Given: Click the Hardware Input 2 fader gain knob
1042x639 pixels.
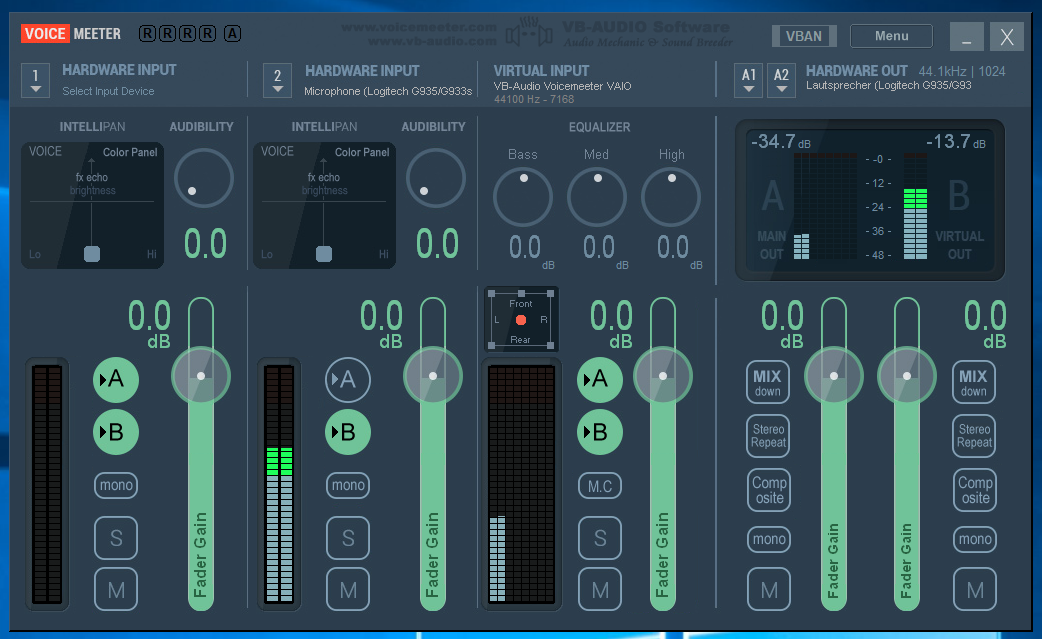Looking at the screenshot, I should (x=433, y=376).
